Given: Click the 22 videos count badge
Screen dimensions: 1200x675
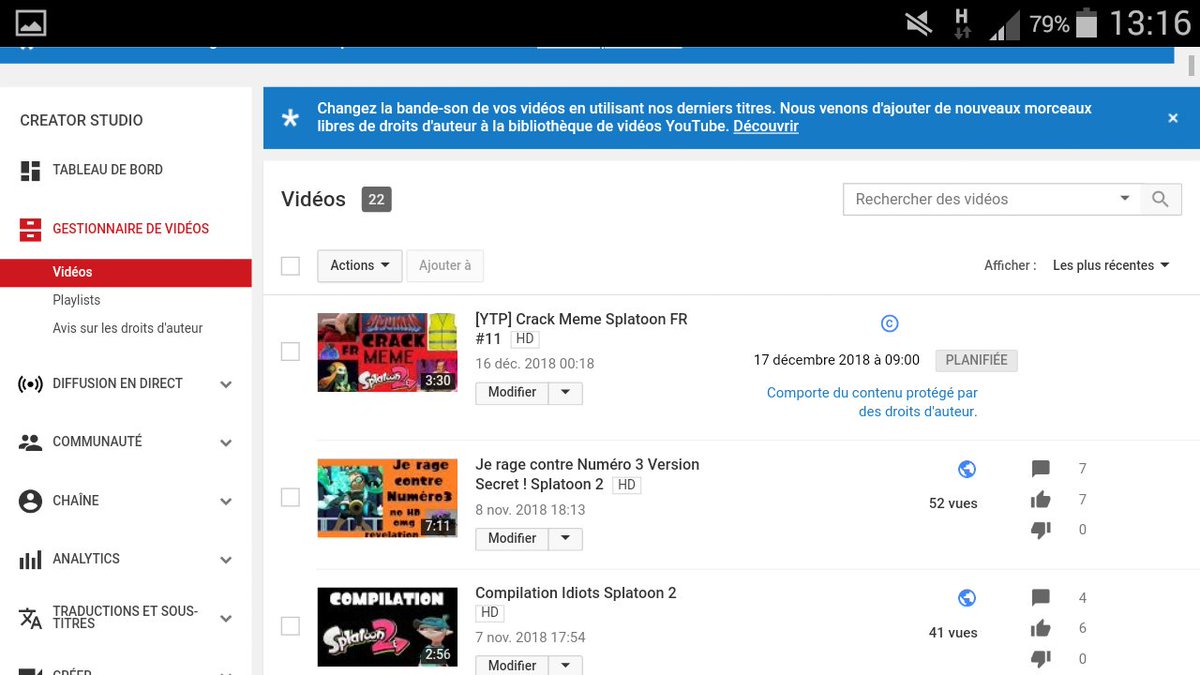Looking at the screenshot, I should 376,199.
